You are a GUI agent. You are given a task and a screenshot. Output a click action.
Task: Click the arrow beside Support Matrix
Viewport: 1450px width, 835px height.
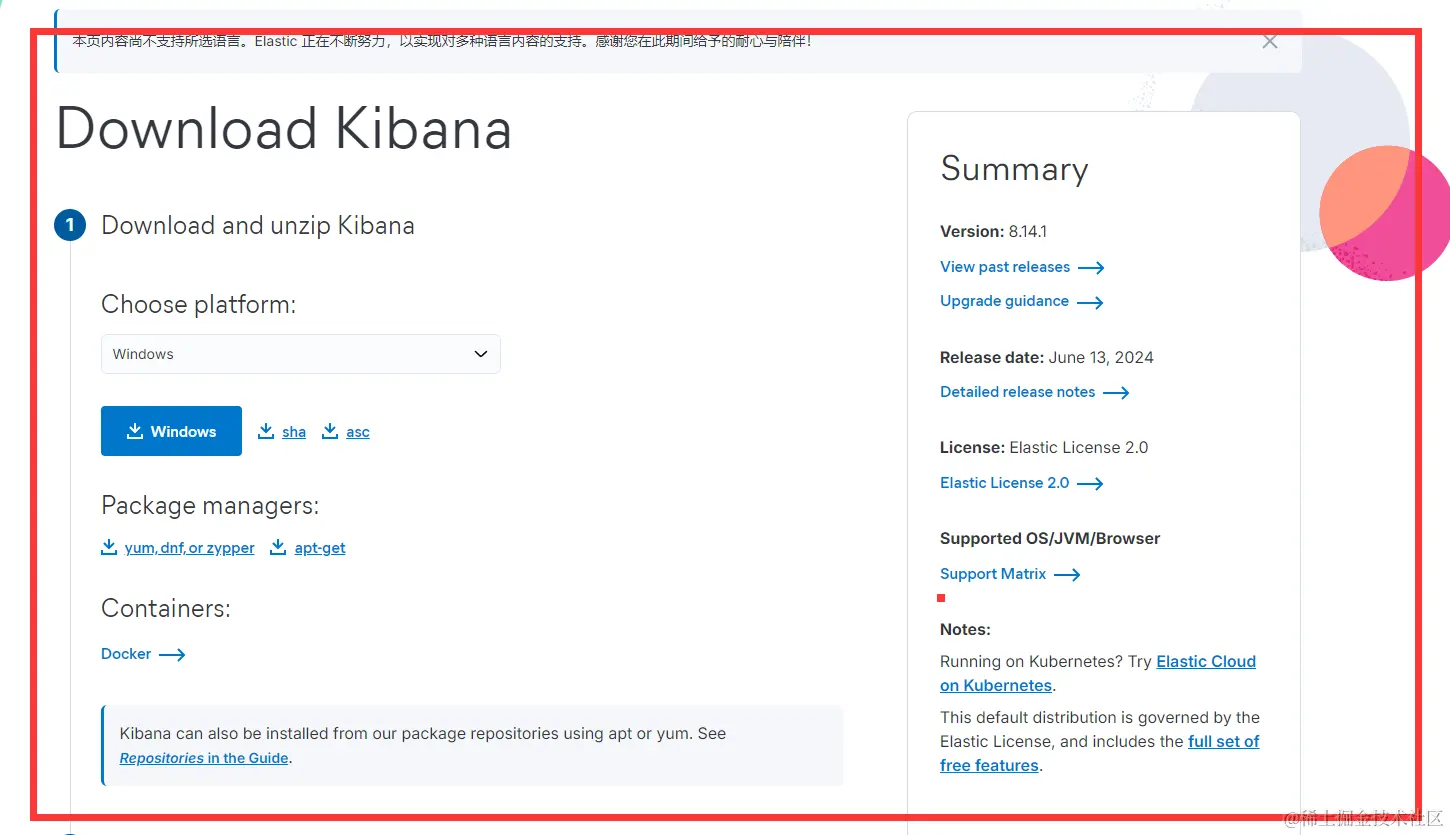point(1067,575)
